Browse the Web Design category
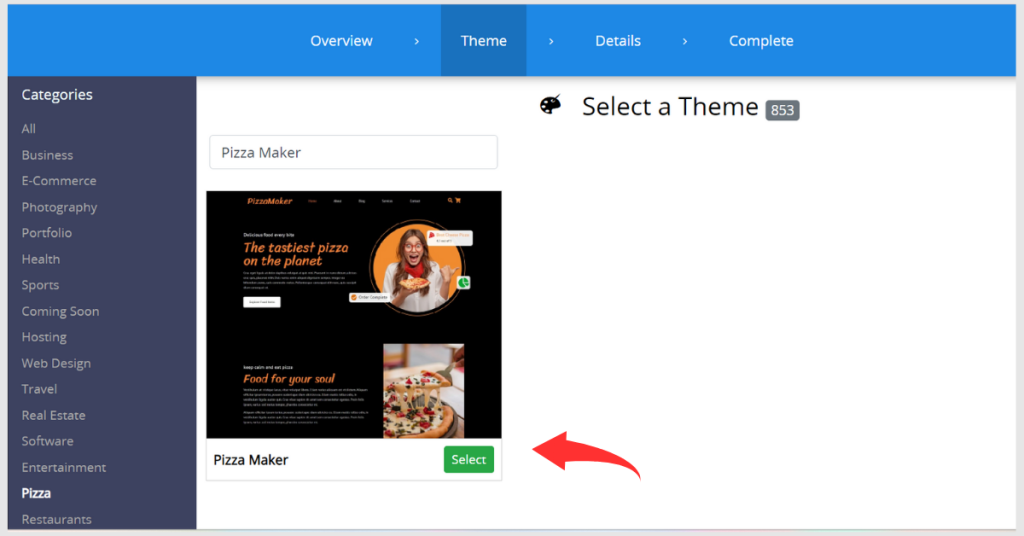The image size is (1024, 536). 56,364
